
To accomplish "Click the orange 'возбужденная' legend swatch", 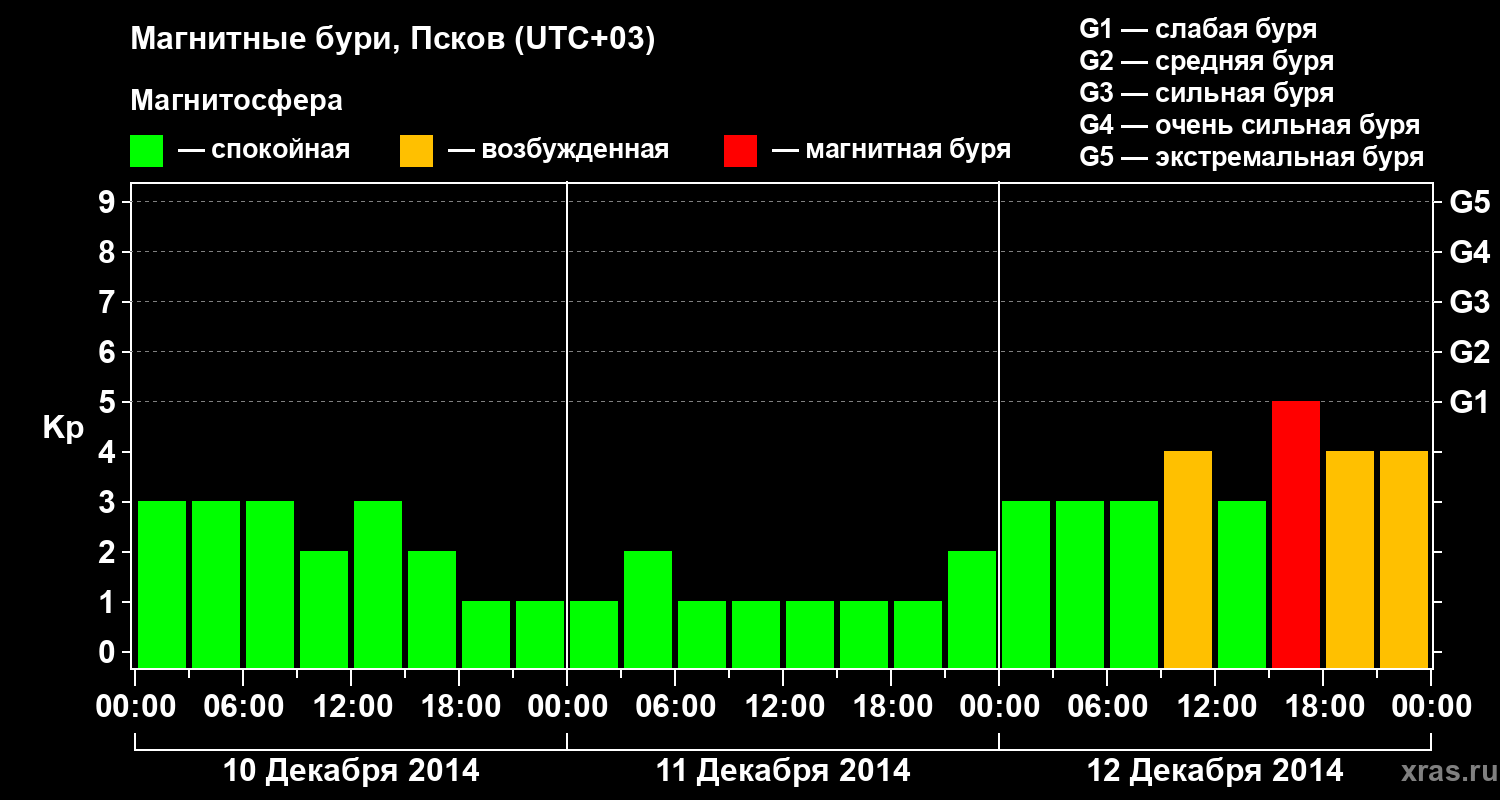I will [416, 151].
